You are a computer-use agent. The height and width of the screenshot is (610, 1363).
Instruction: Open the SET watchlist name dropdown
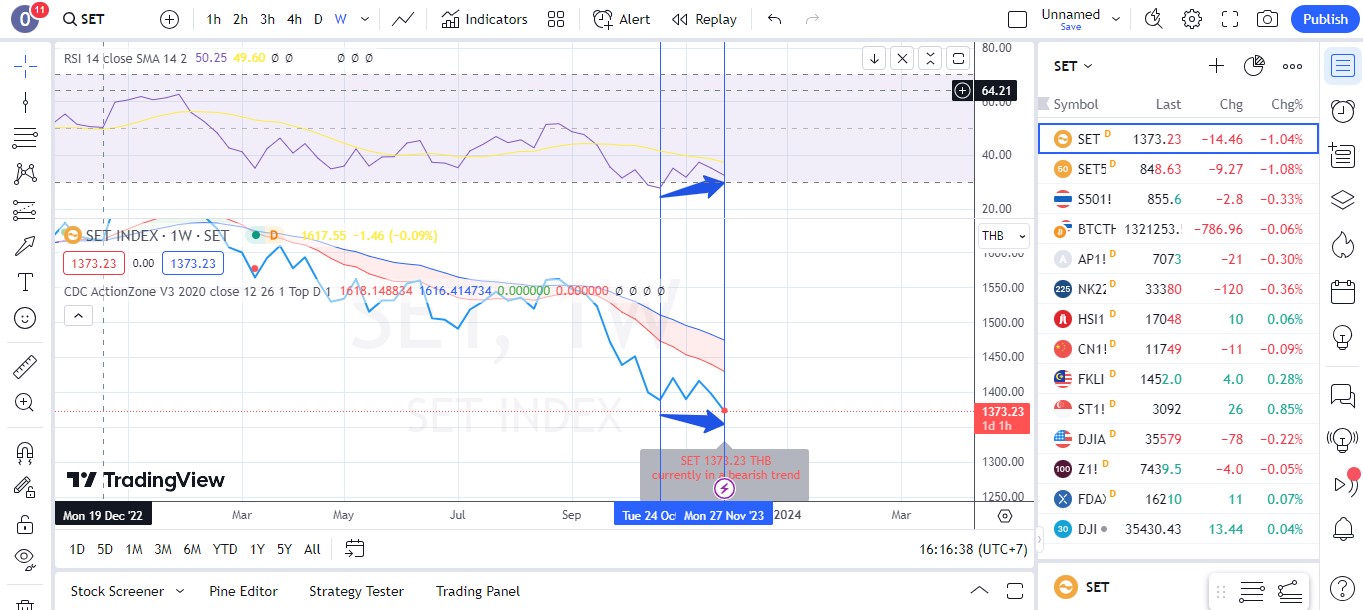1073,66
